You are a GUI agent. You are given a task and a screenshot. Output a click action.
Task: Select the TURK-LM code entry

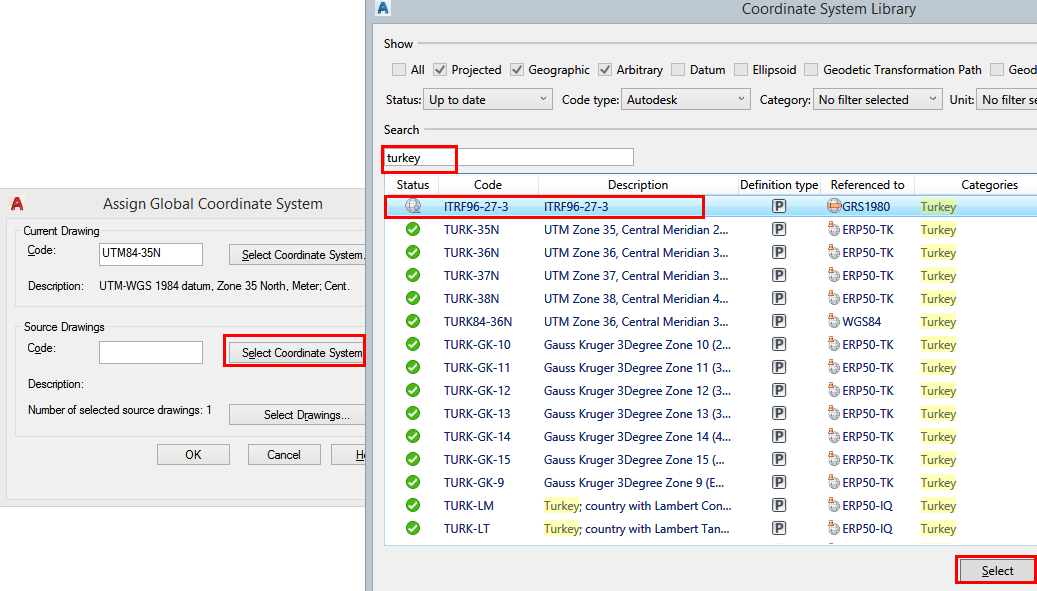469,506
